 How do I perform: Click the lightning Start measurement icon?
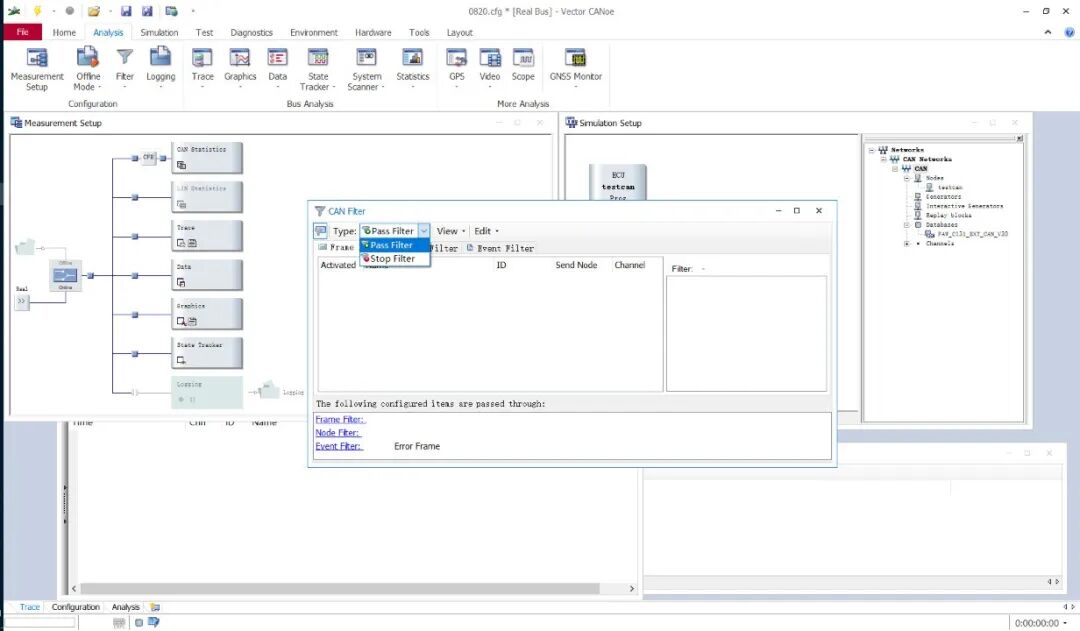38,11
